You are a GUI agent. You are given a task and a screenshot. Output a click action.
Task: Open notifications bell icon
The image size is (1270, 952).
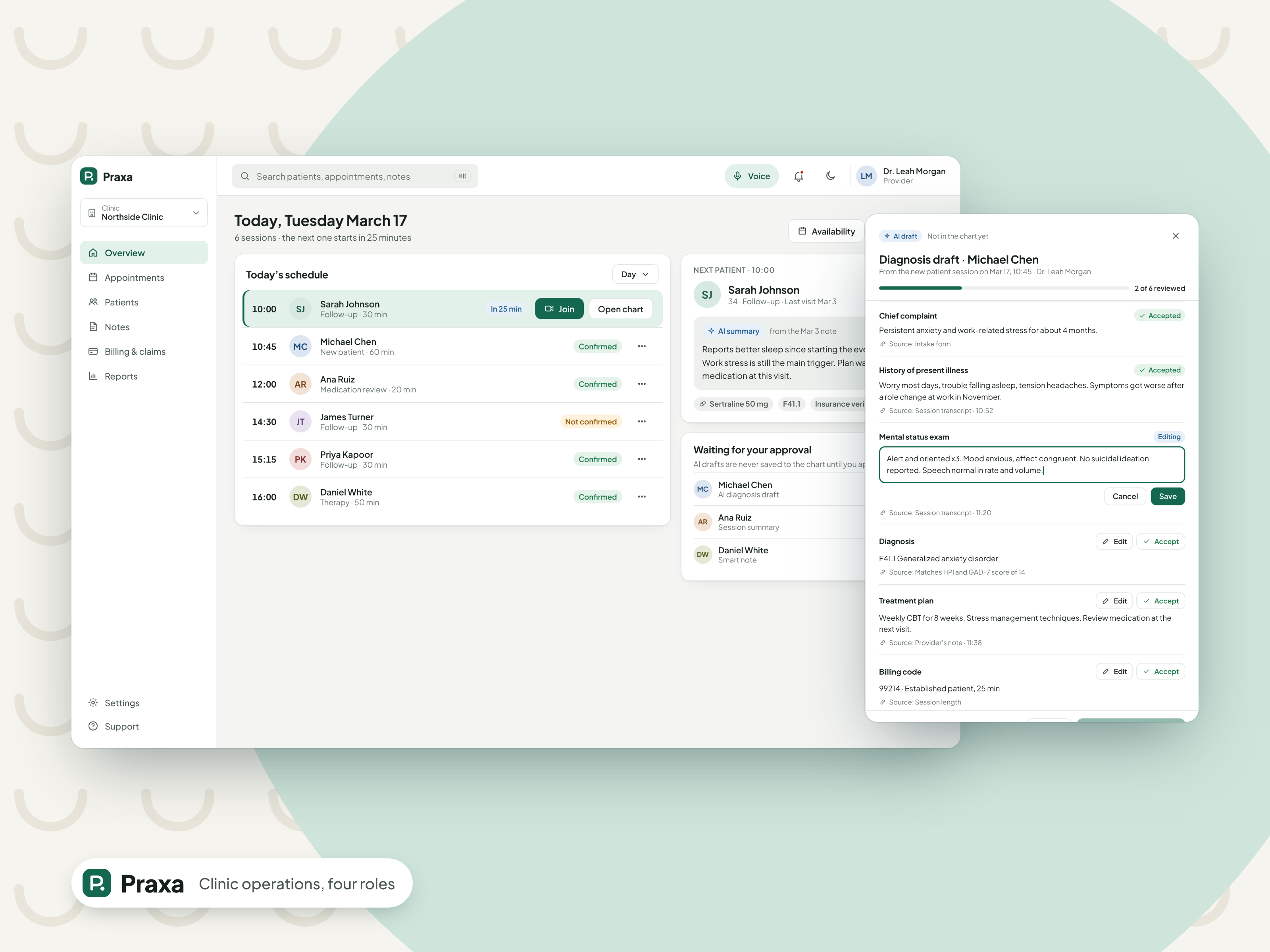click(799, 176)
